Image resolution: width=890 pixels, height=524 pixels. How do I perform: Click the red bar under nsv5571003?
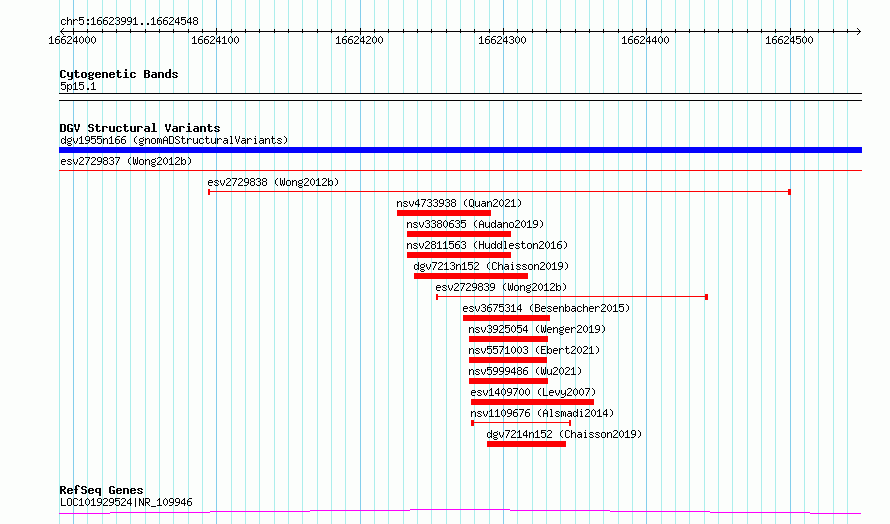[x=507, y=360]
